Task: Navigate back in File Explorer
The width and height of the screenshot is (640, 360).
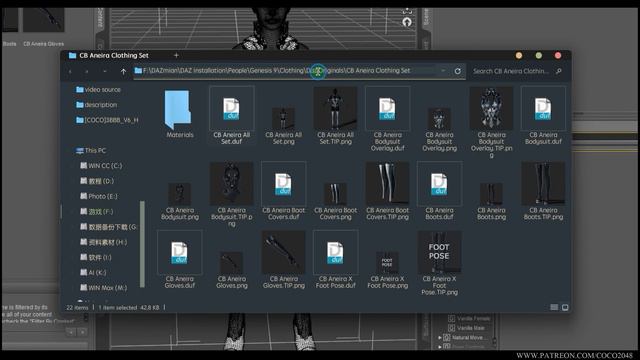Action: tap(70, 71)
